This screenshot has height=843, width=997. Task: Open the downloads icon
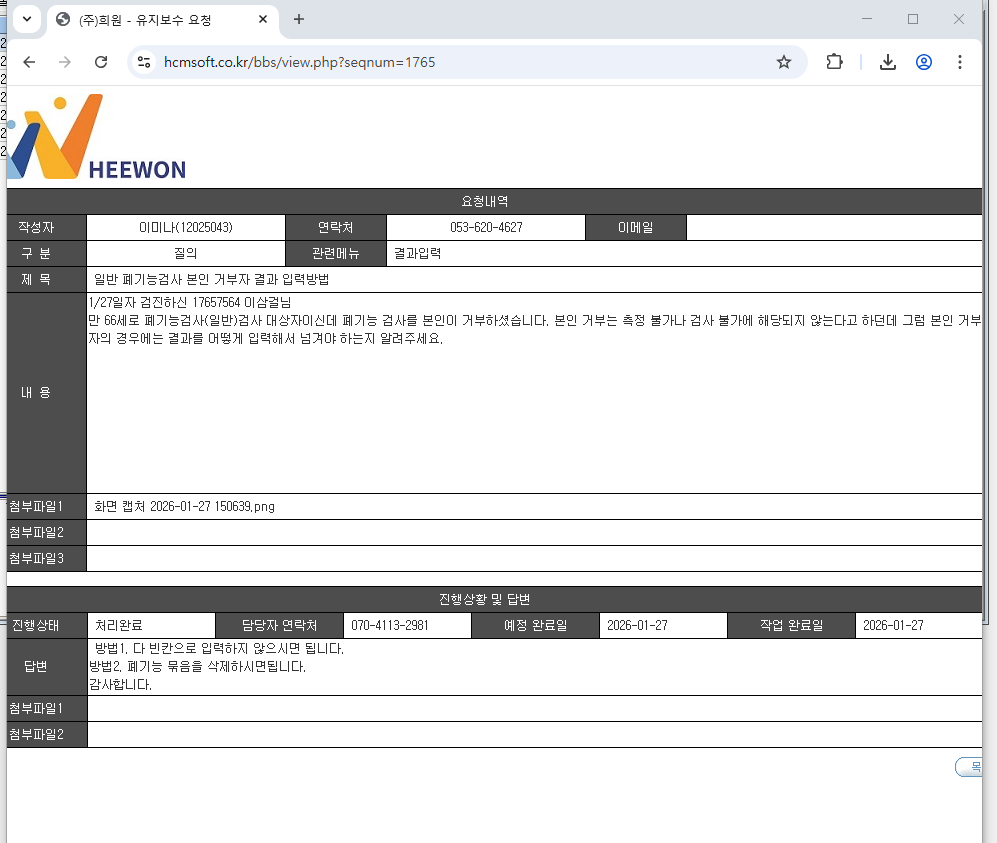click(888, 62)
